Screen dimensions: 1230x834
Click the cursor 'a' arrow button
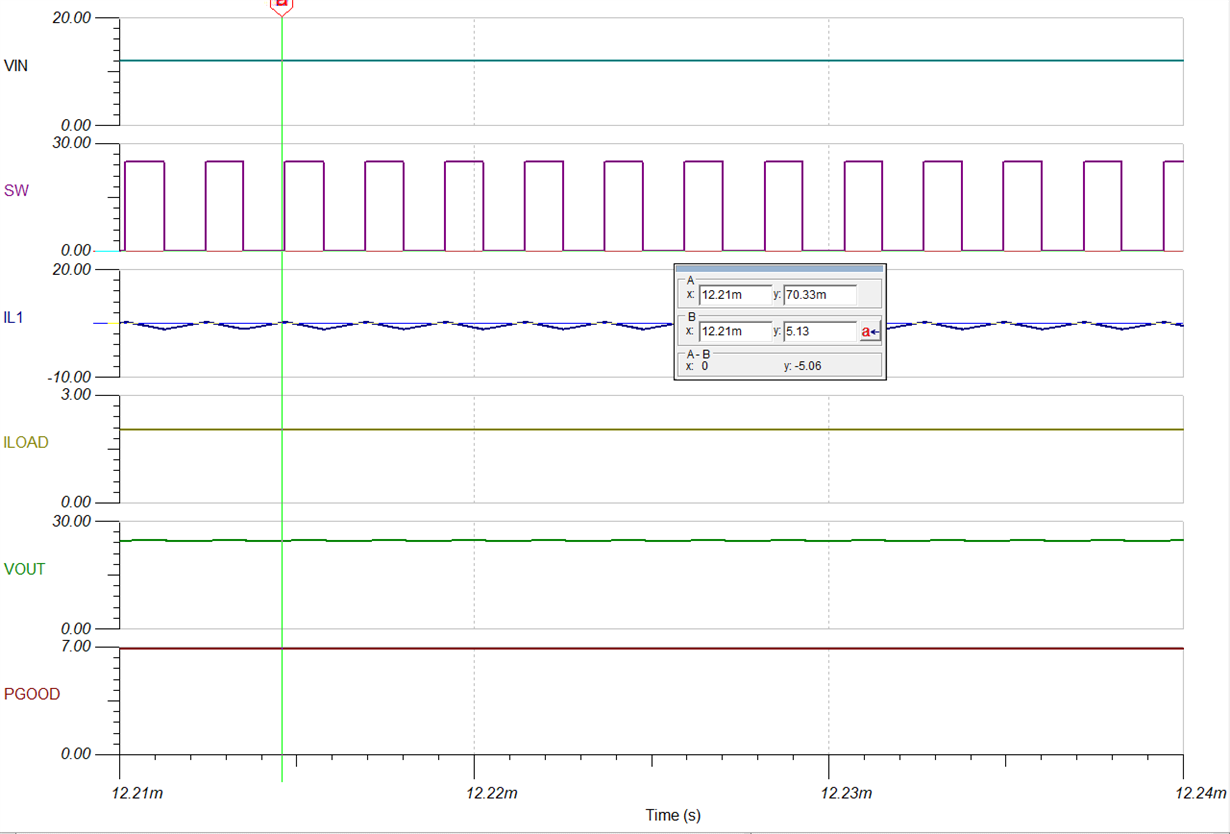869,332
